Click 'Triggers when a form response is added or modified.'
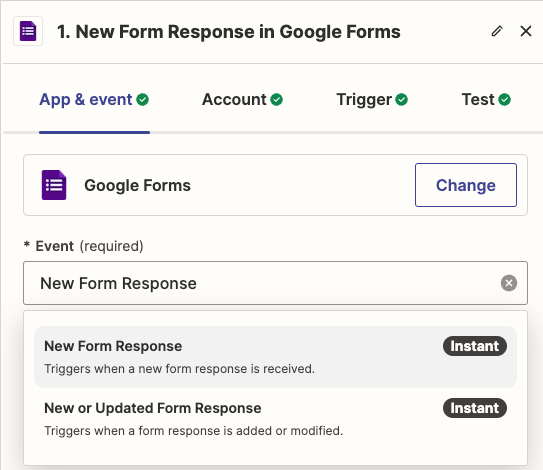543x470 pixels. click(x=194, y=431)
